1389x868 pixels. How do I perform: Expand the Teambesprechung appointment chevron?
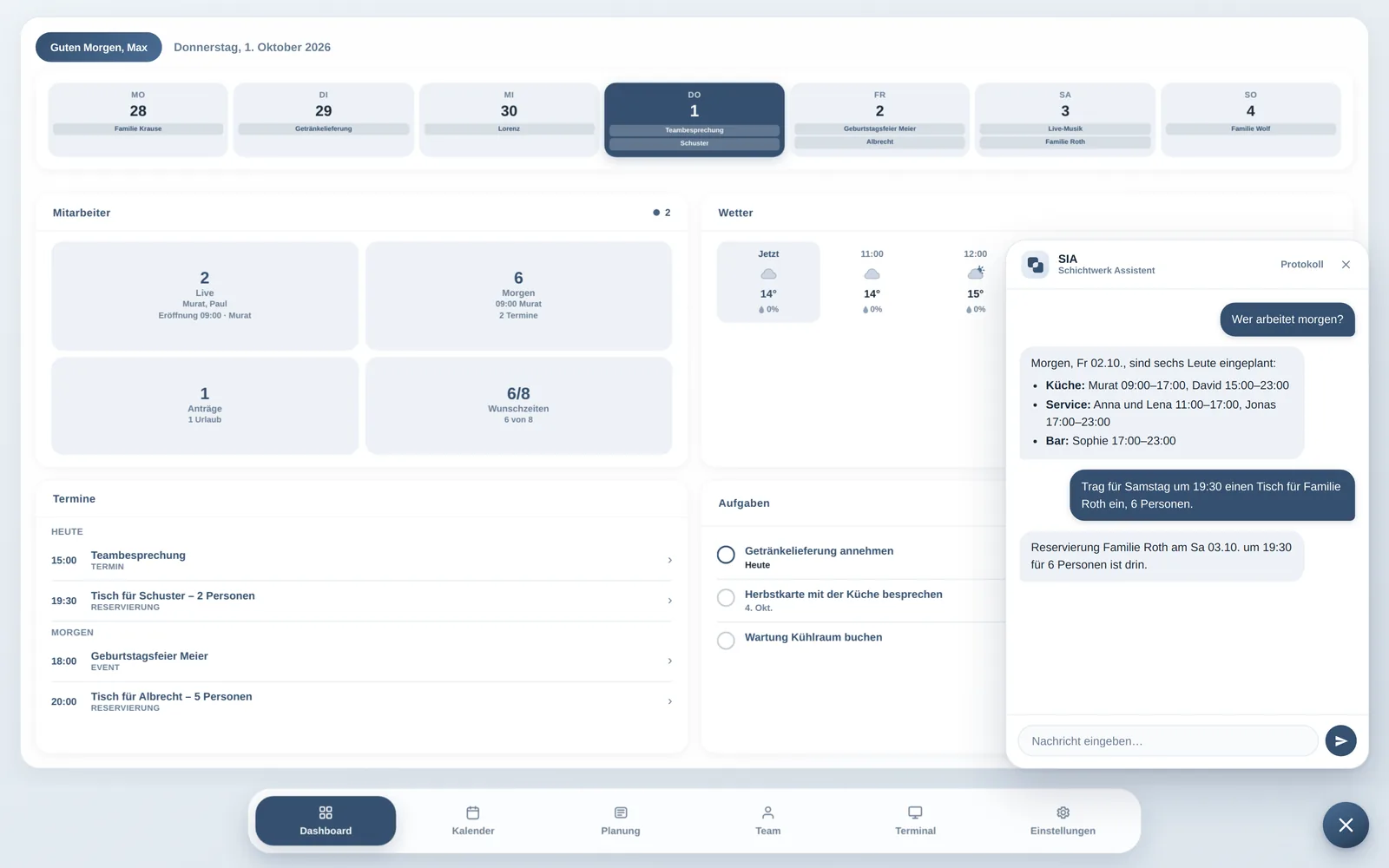coord(669,560)
